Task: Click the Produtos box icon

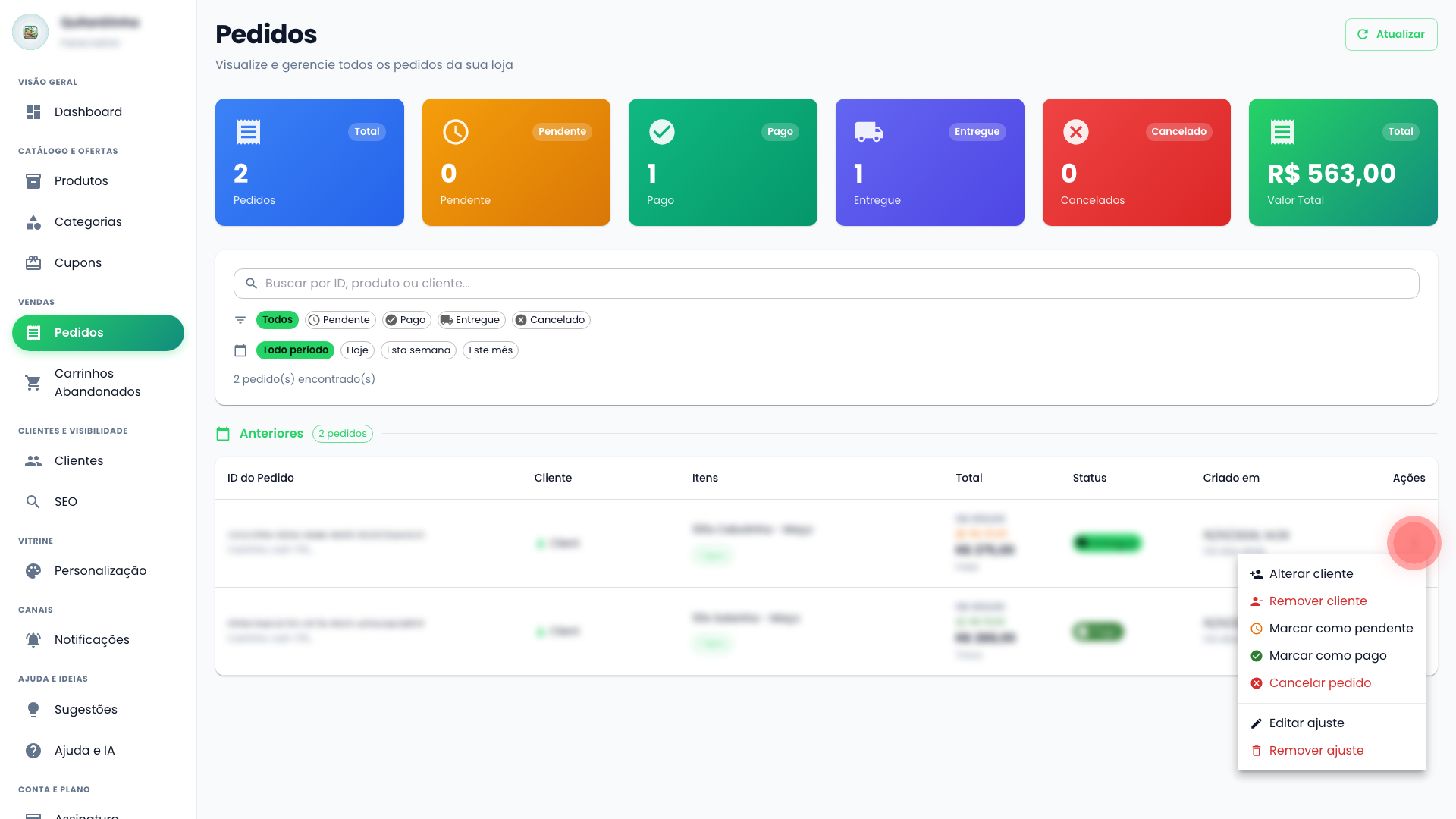Action: pyautogui.click(x=33, y=181)
